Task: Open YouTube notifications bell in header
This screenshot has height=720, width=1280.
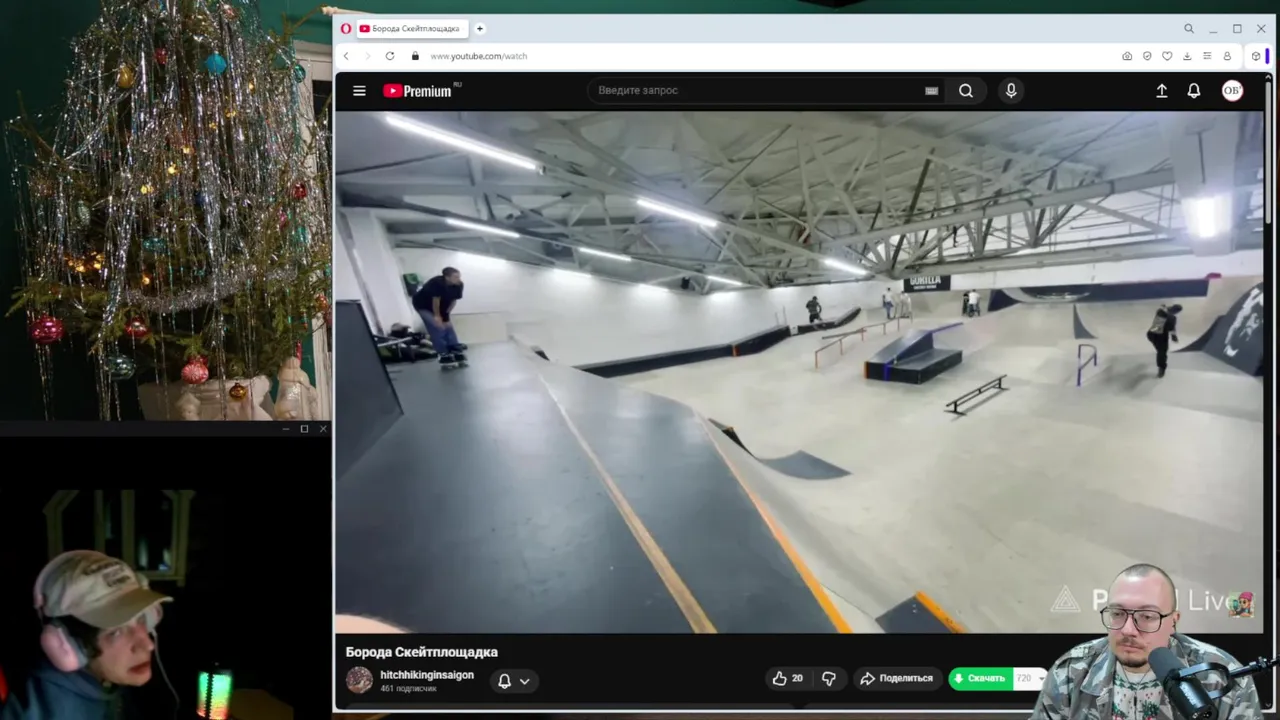Action: 1194,90
